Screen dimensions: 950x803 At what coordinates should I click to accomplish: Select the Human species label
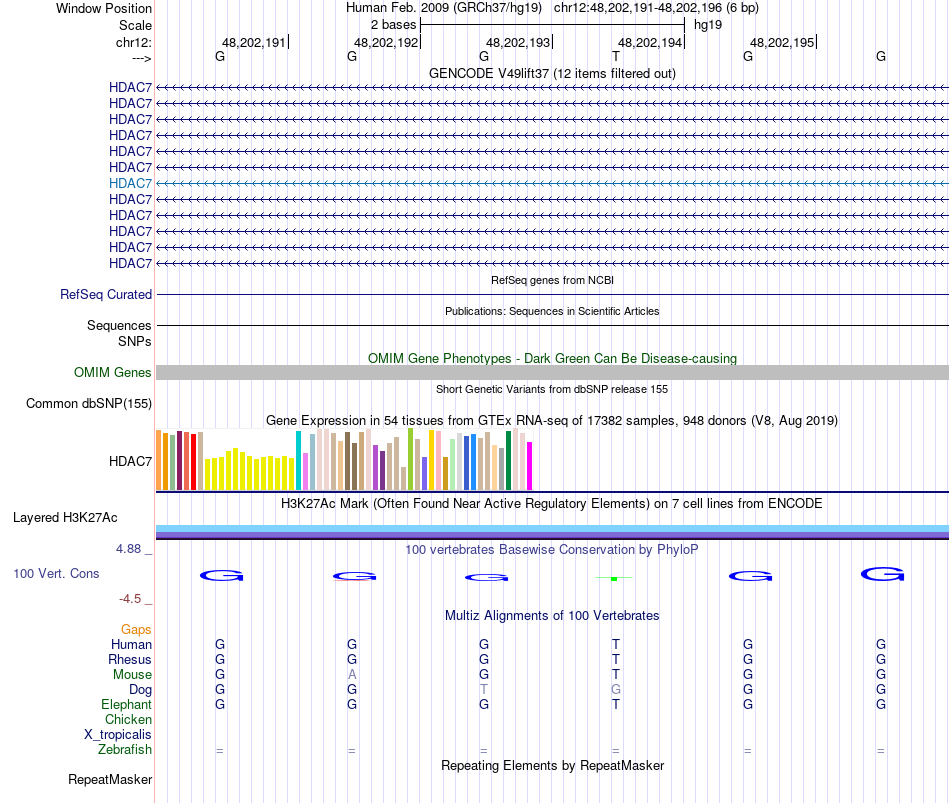[131, 644]
